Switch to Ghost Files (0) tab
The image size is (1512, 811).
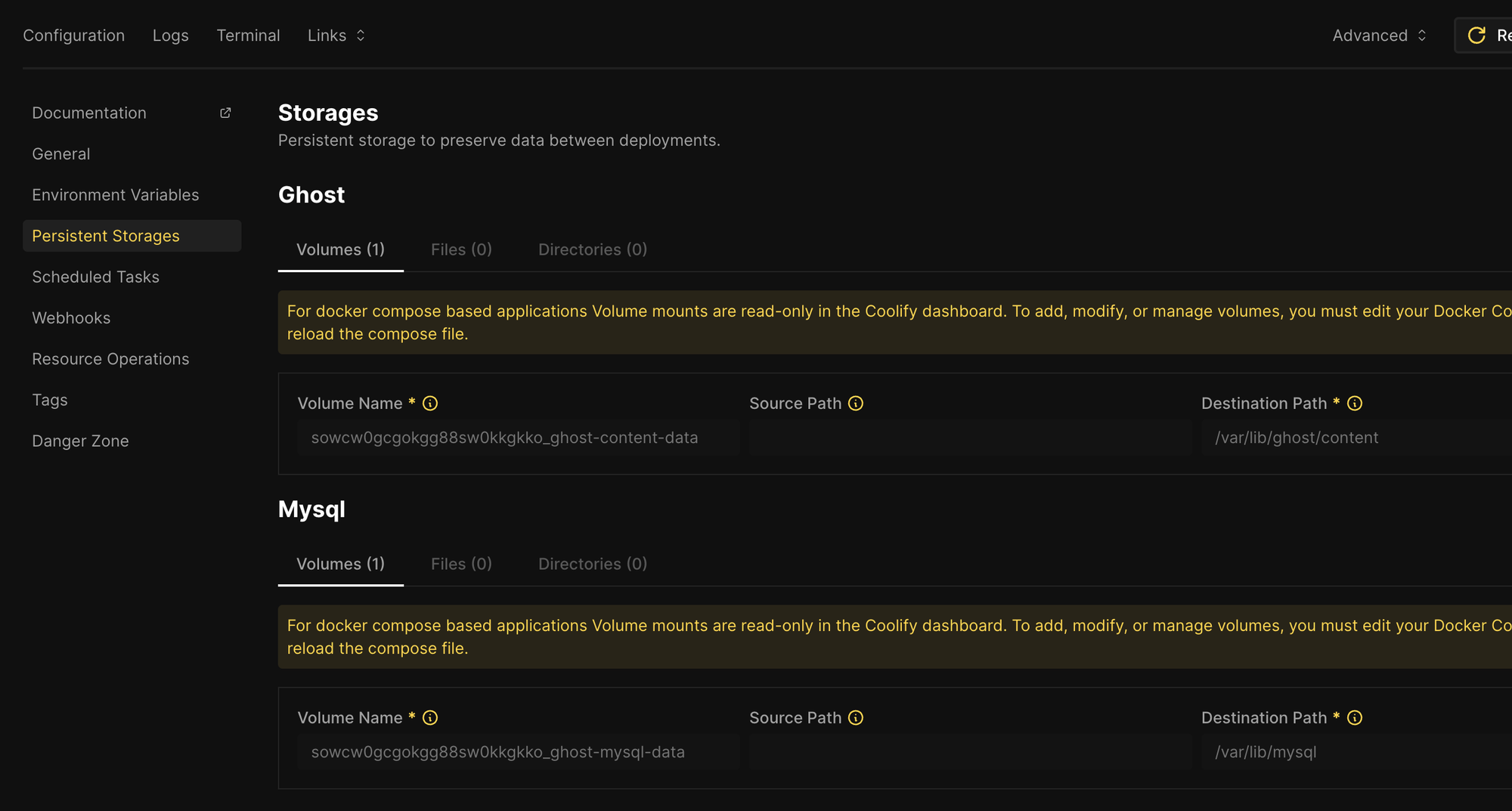click(x=461, y=249)
